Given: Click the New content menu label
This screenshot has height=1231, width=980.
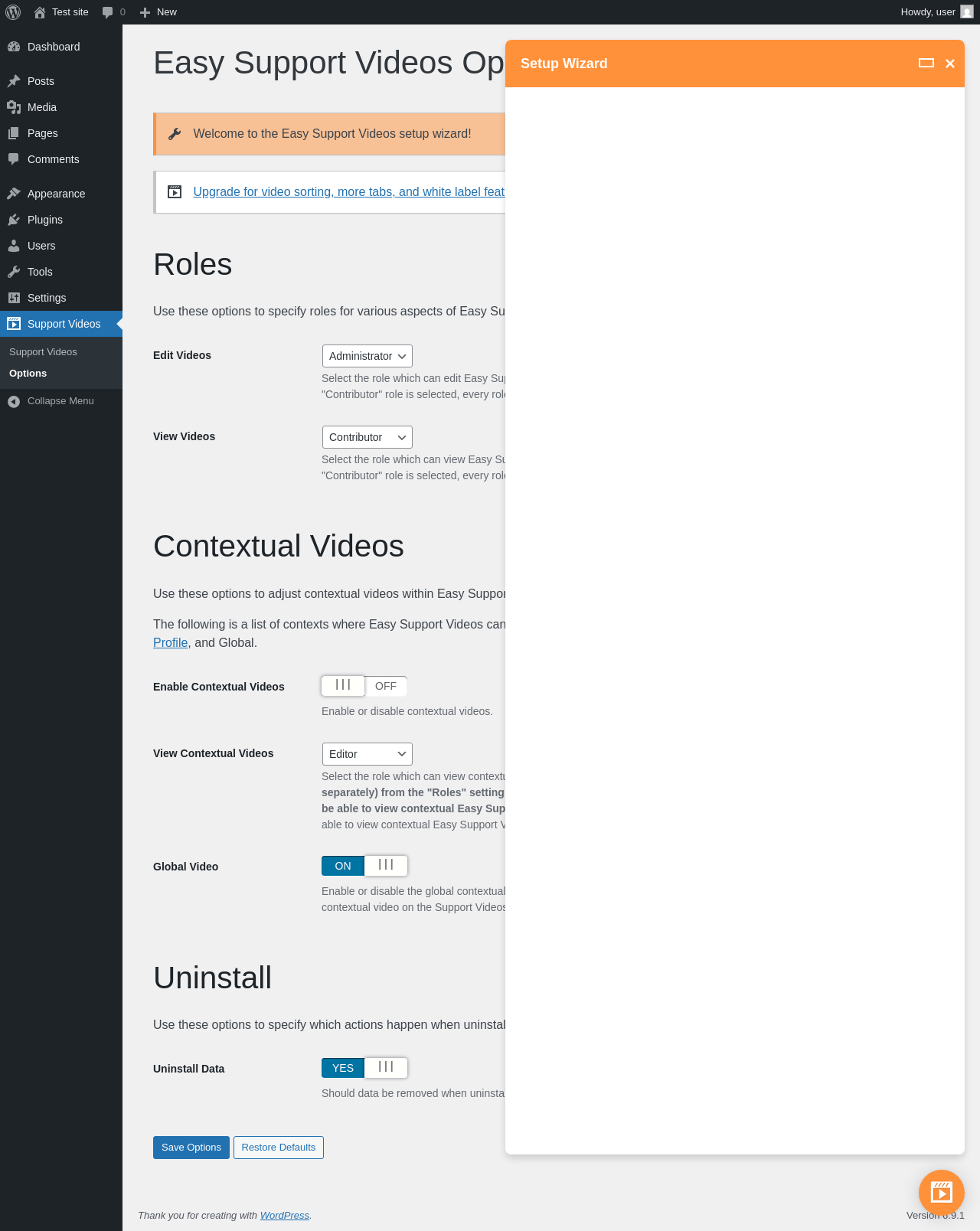Looking at the screenshot, I should [167, 12].
